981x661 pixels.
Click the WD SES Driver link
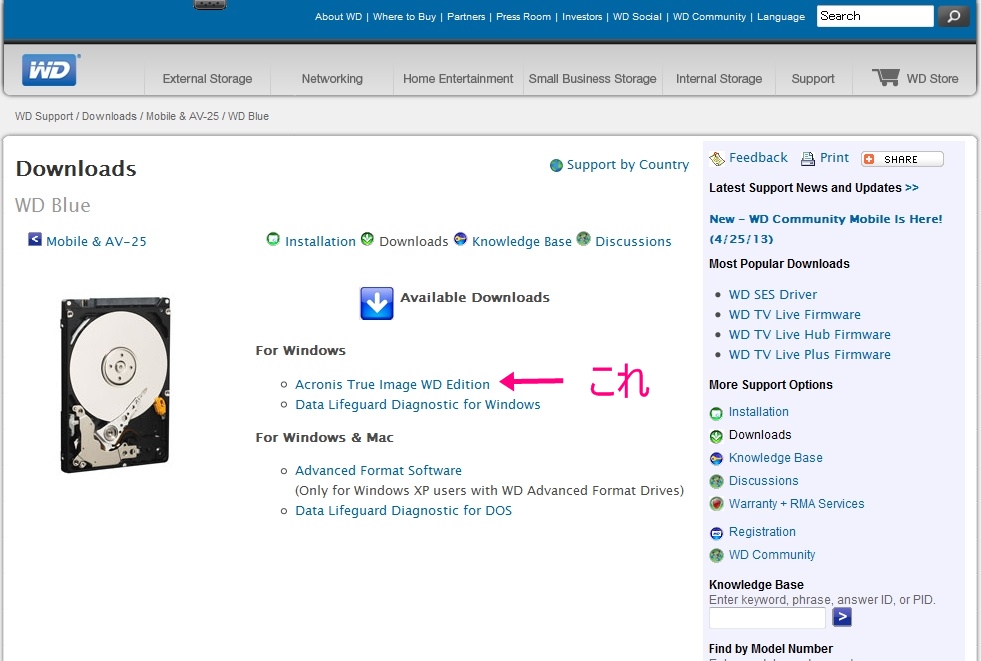[x=773, y=295]
